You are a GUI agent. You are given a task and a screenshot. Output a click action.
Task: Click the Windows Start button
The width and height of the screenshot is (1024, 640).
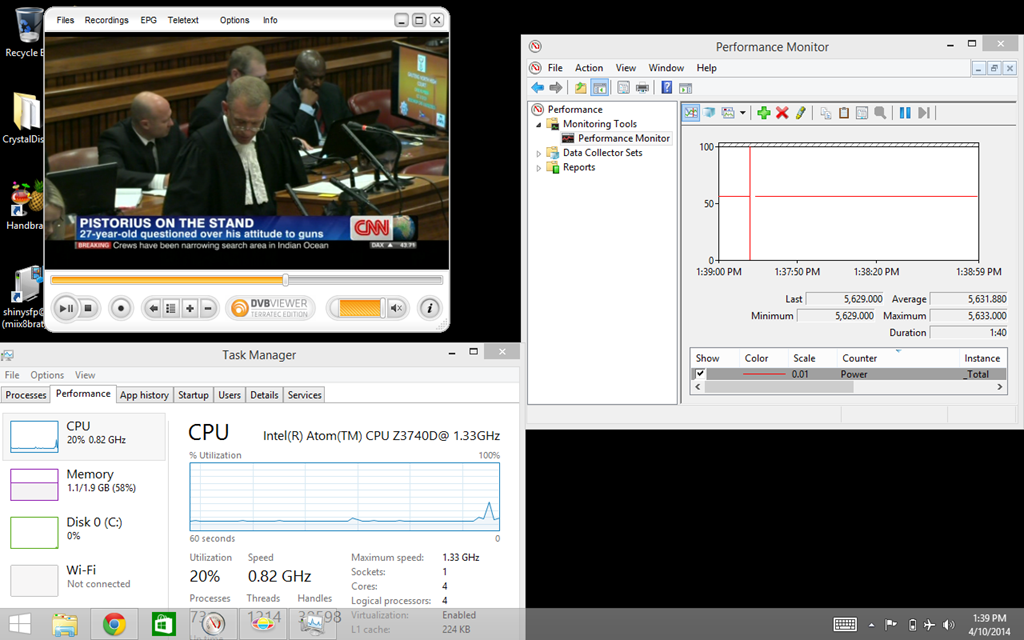(x=19, y=625)
